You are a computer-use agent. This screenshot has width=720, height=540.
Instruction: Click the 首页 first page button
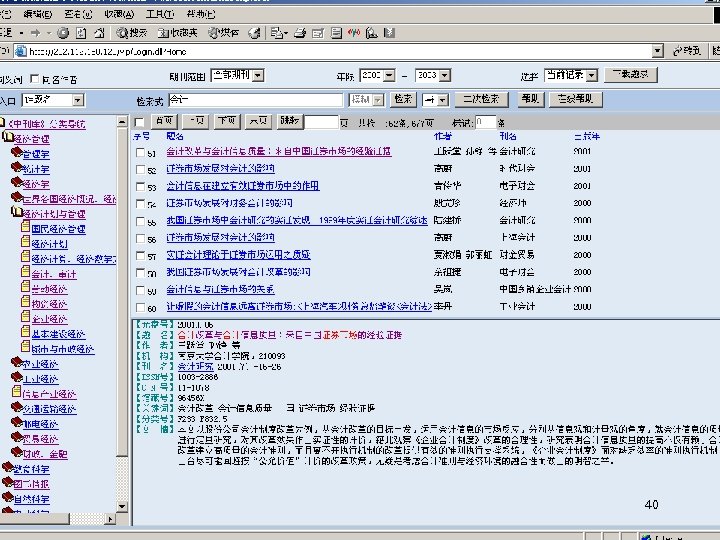pyautogui.click(x=164, y=121)
